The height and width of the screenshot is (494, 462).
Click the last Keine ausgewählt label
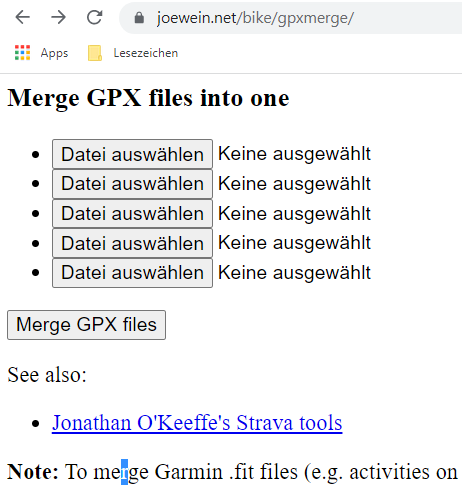tap(294, 273)
